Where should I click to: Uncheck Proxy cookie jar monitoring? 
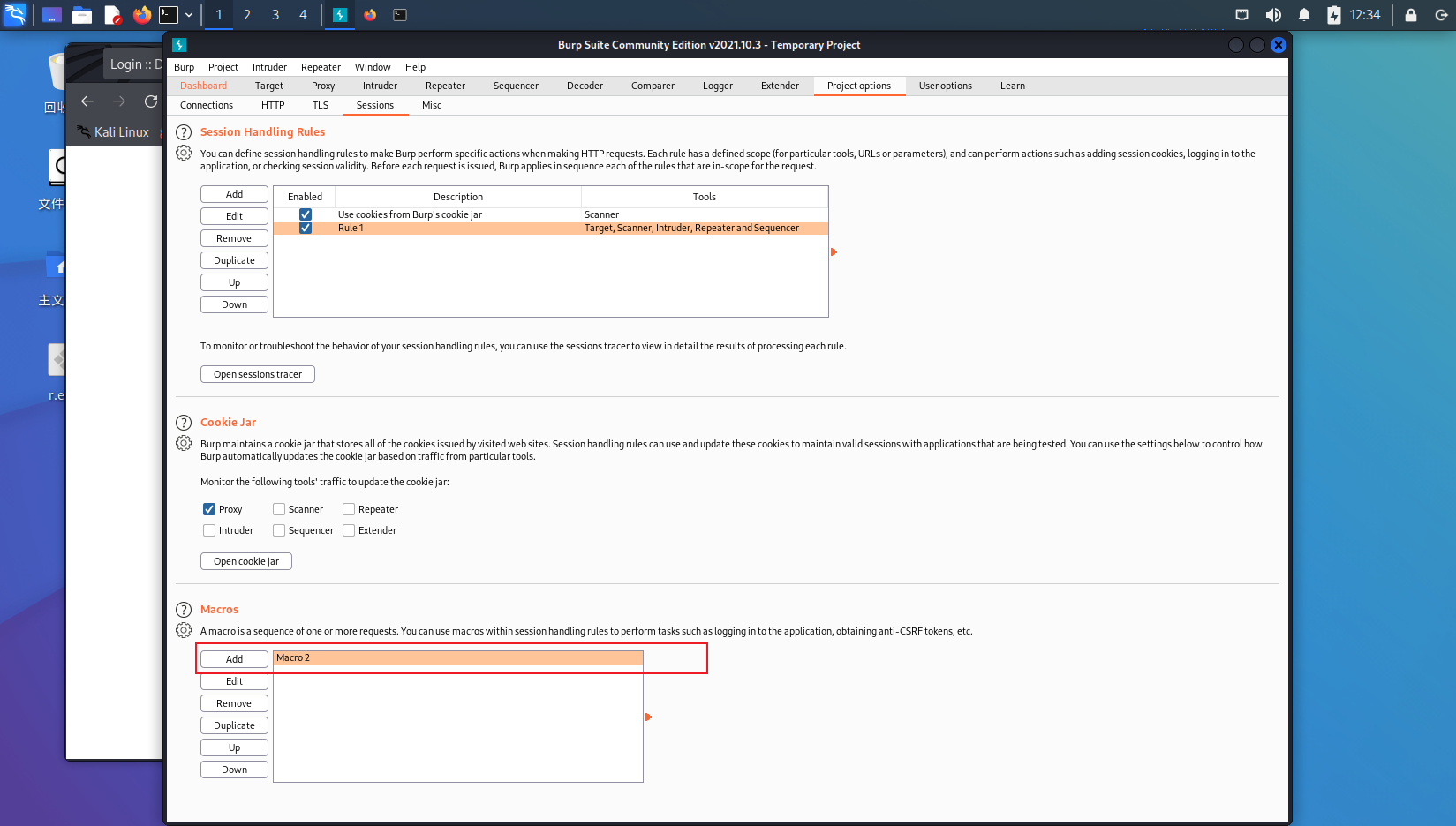point(209,509)
